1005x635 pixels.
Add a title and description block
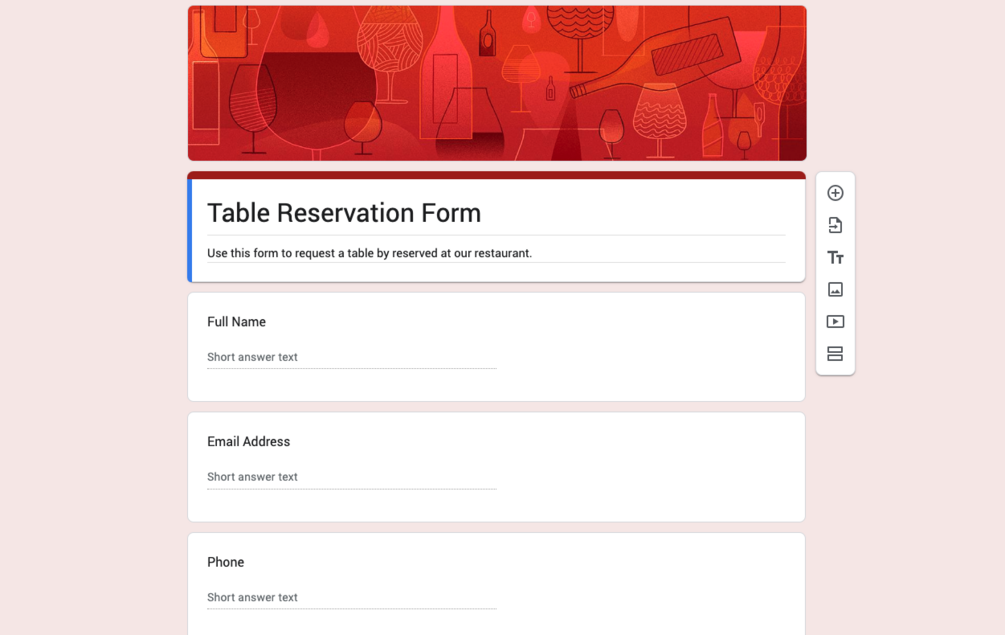[x=835, y=258]
